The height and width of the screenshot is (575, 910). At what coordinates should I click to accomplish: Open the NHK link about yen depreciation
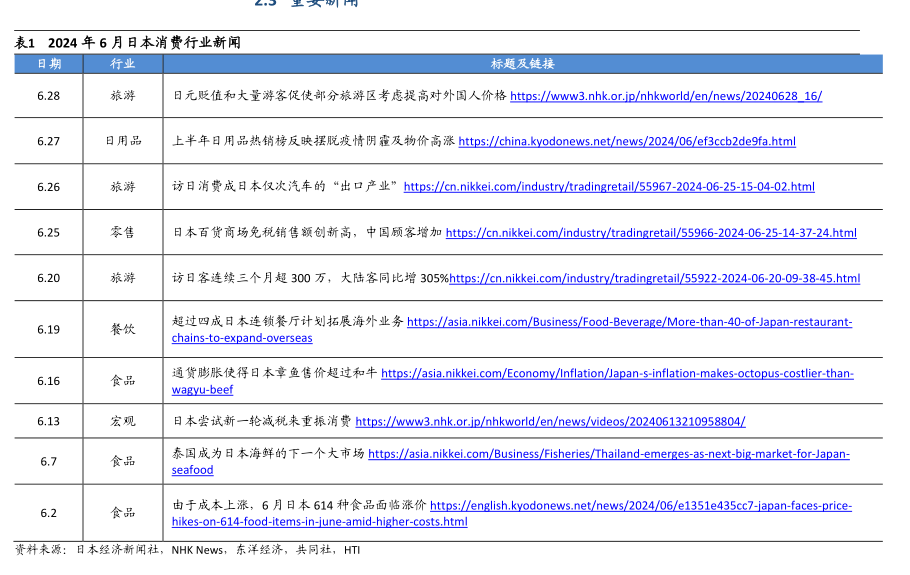[666, 96]
